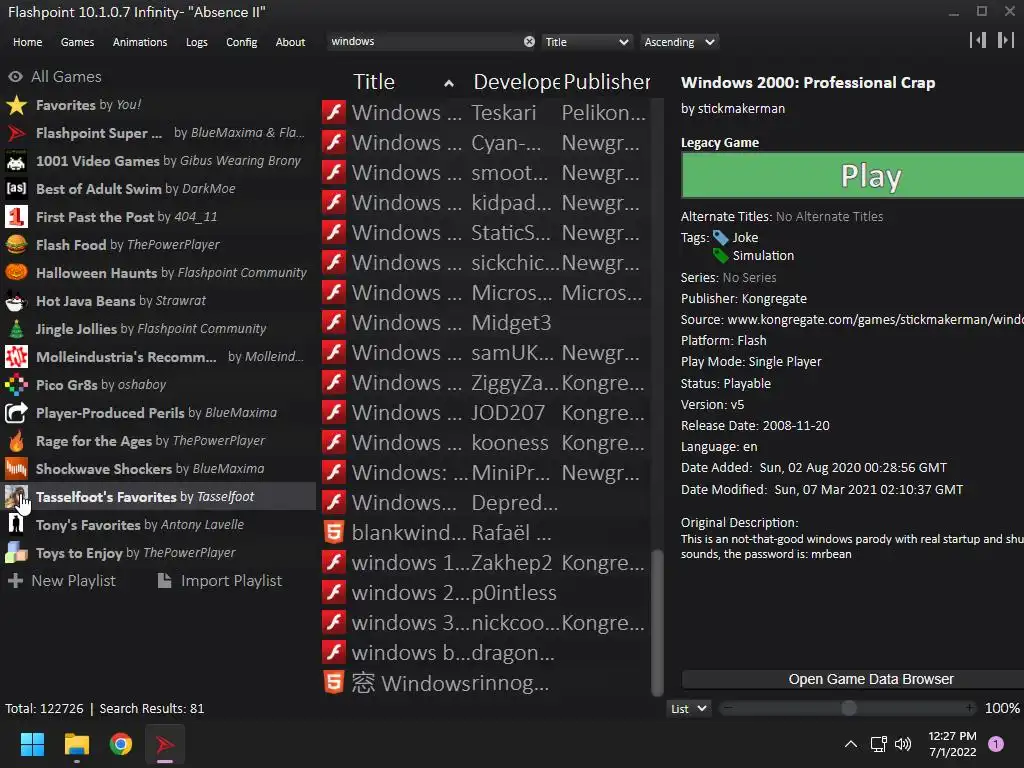Click the Simulation tag icon
This screenshot has height=768, width=1024.
(x=720, y=256)
